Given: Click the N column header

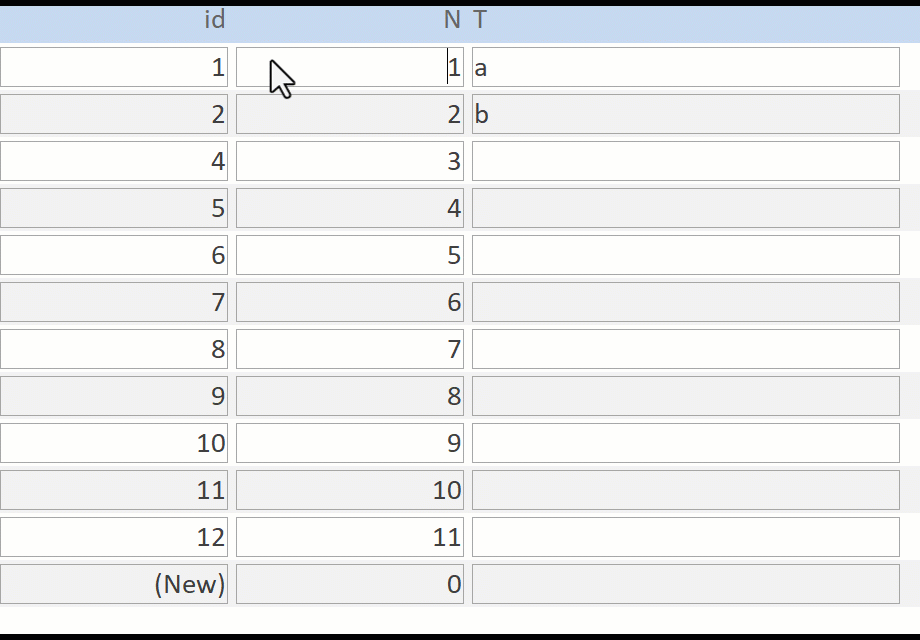Looking at the screenshot, I should tap(452, 20).
